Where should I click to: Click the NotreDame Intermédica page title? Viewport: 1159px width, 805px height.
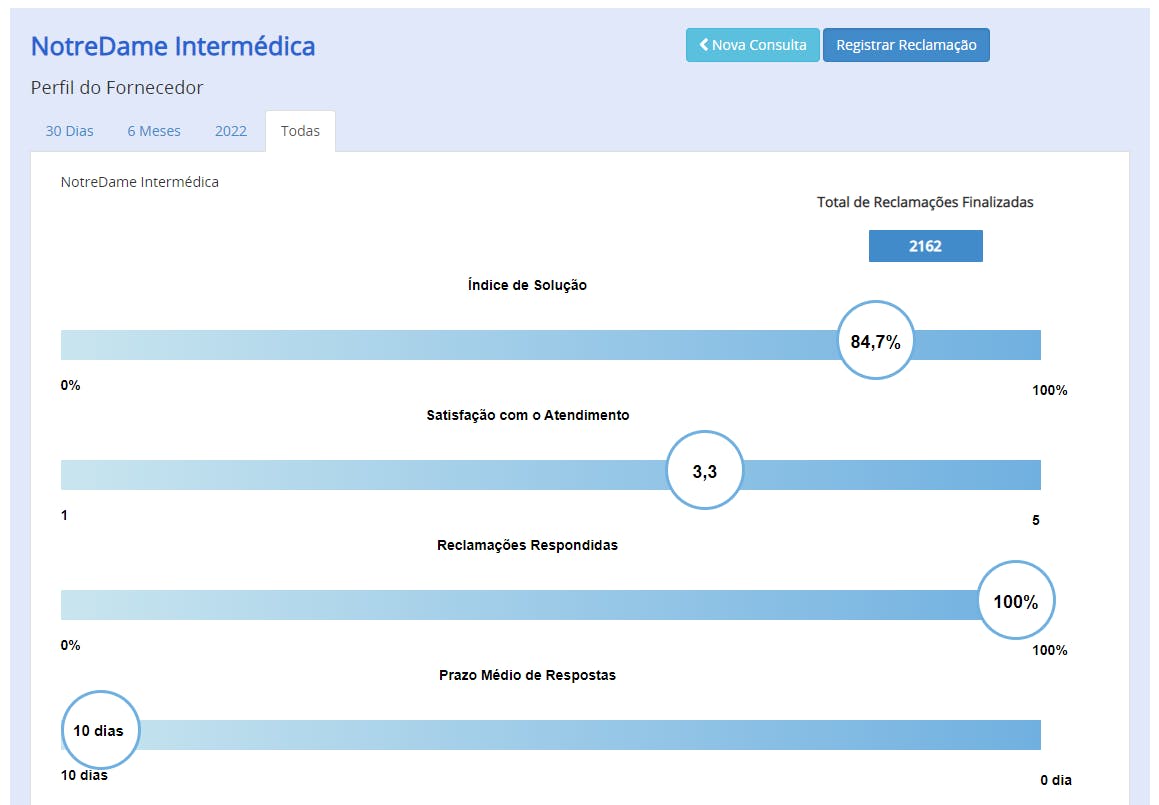(x=173, y=46)
